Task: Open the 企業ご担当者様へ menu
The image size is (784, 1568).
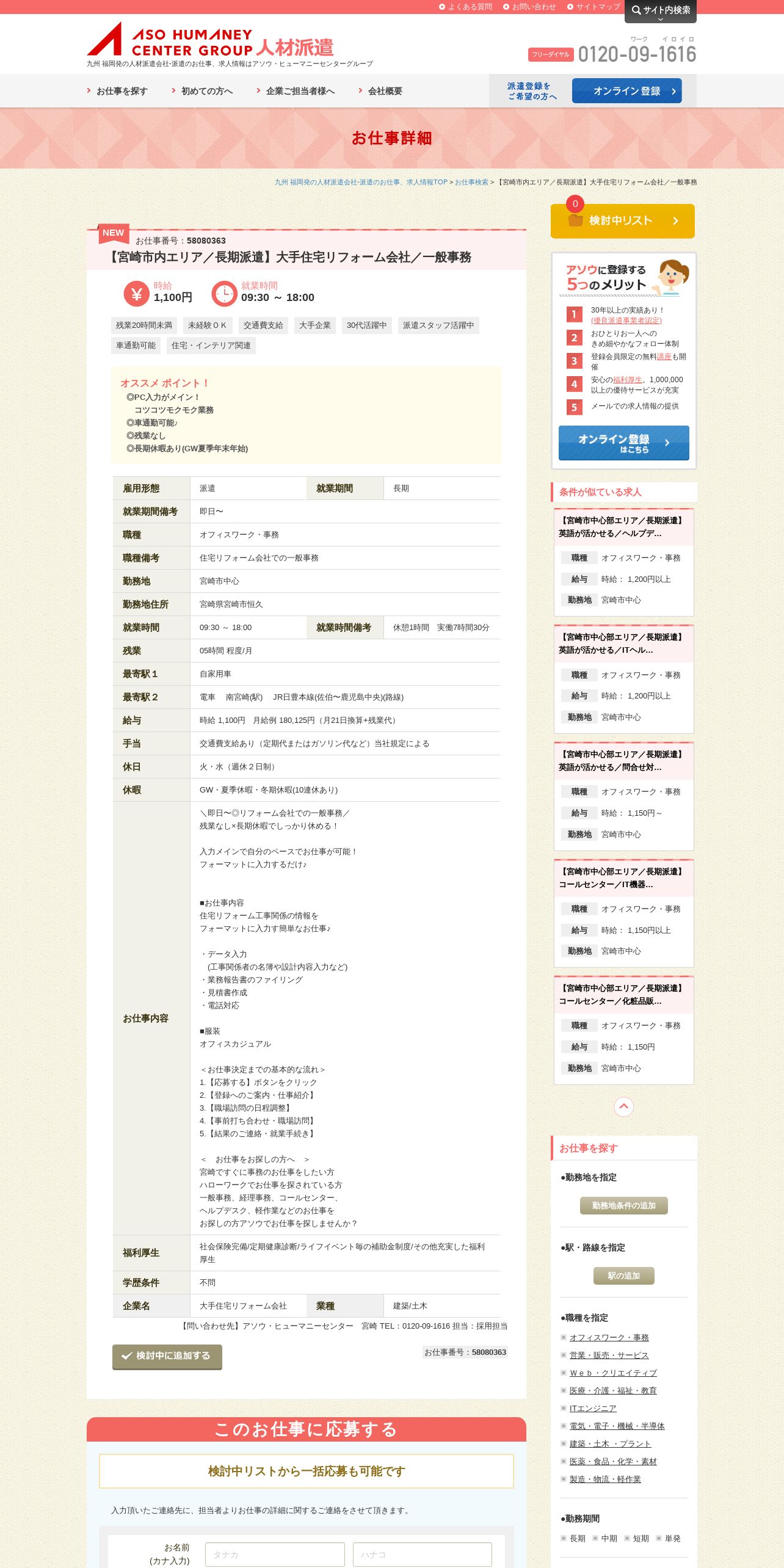Action: [x=296, y=91]
